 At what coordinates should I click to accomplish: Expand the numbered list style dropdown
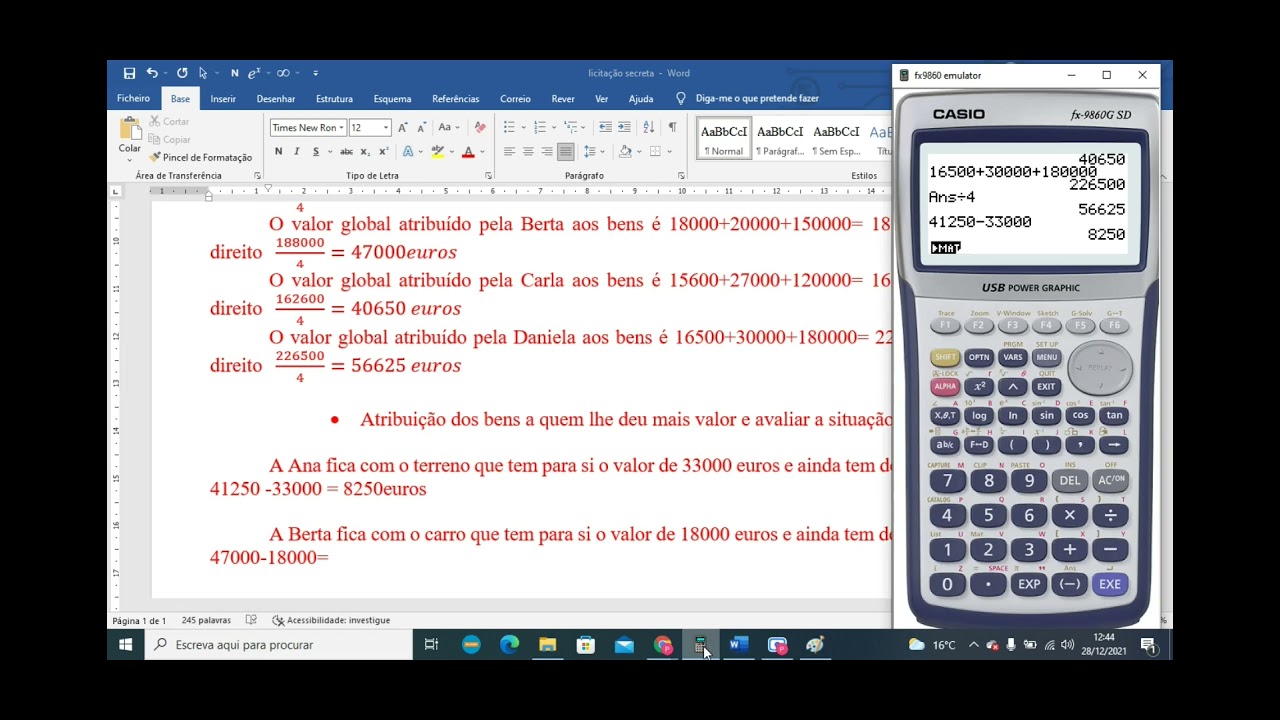(554, 127)
